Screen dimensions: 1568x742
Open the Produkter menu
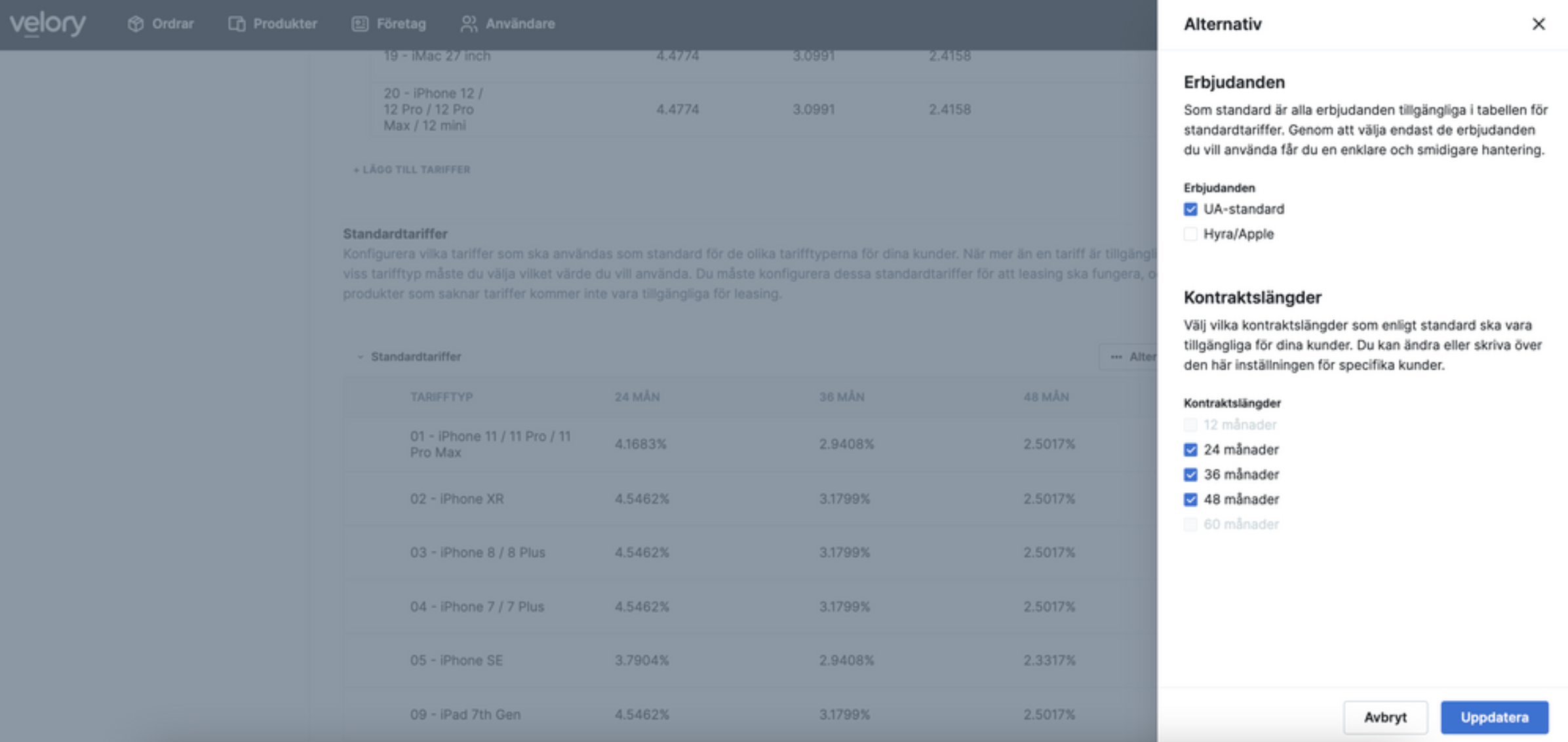click(x=273, y=24)
